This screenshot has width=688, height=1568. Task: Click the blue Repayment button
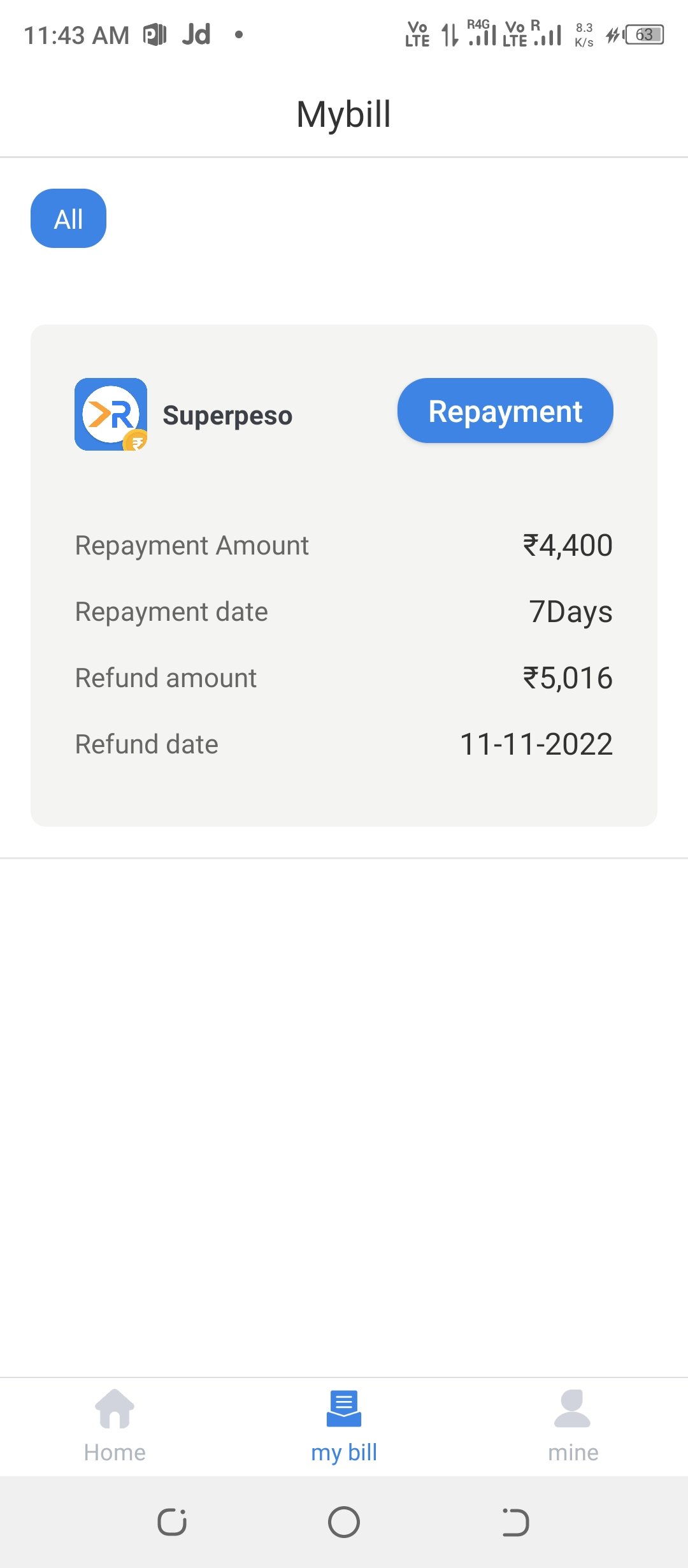(x=505, y=411)
